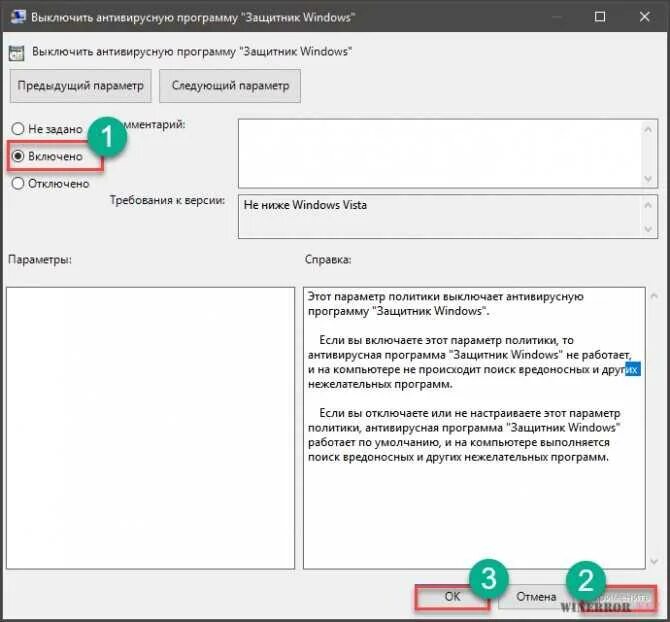Click the 'Отмена' cancel button
The height and width of the screenshot is (622, 670).
536,596
